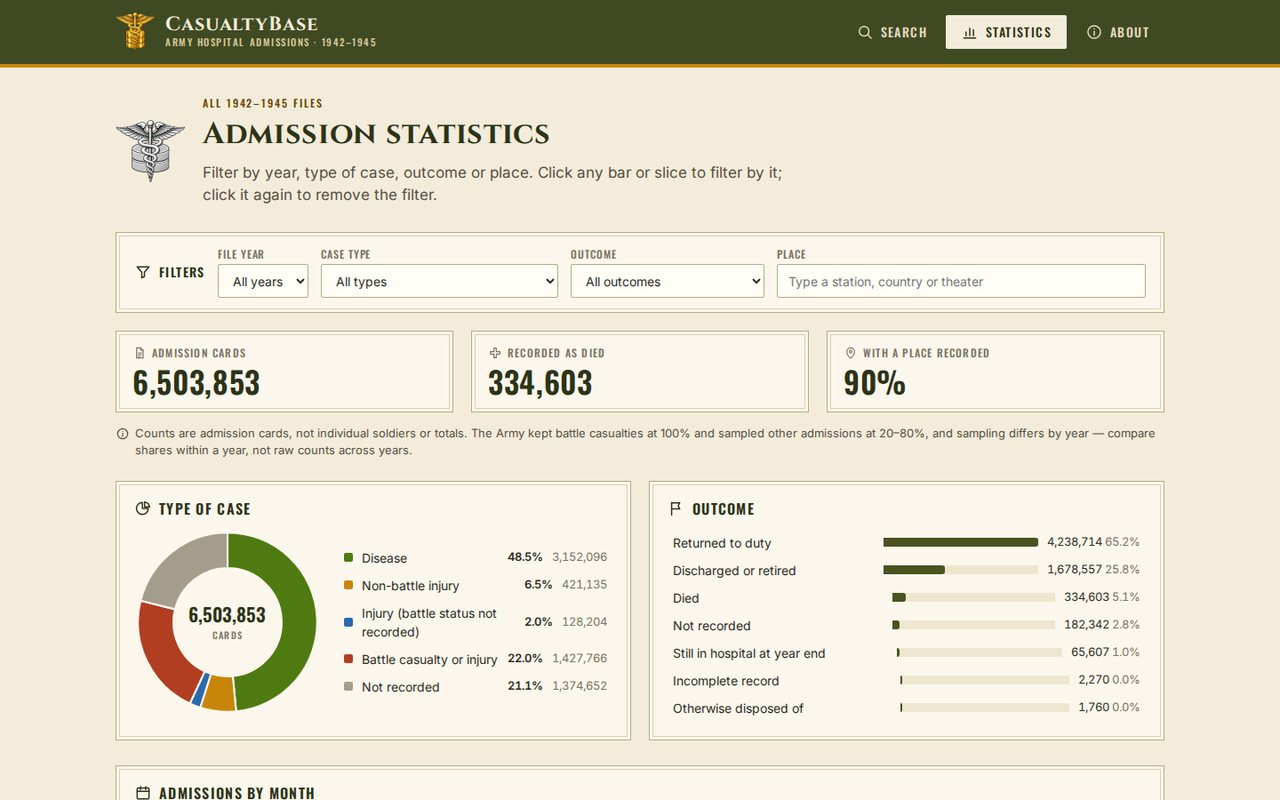Click the orange Non-battle injury legend swatch

348,585
